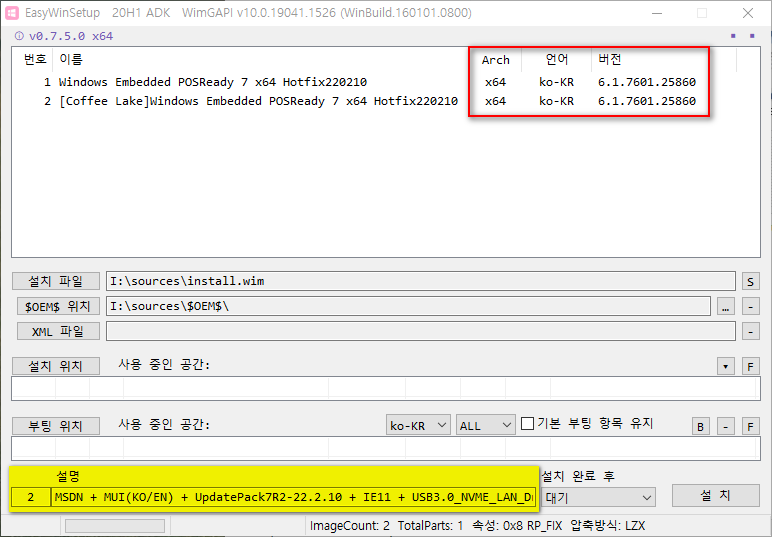This screenshot has width=772, height=537.
Task: Click the B button on boot location row
Action: click(x=701, y=426)
